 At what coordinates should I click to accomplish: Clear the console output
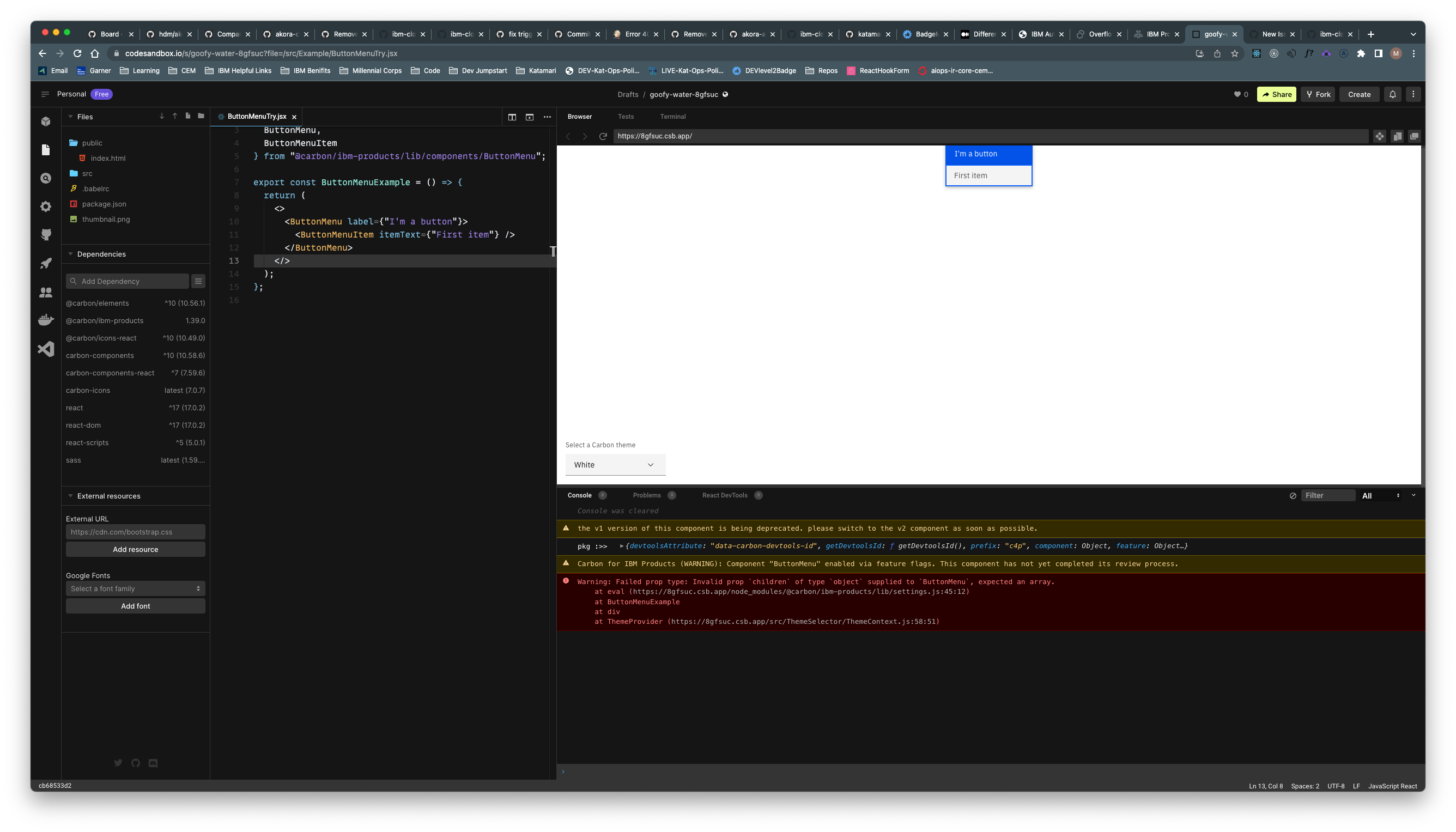point(1293,495)
